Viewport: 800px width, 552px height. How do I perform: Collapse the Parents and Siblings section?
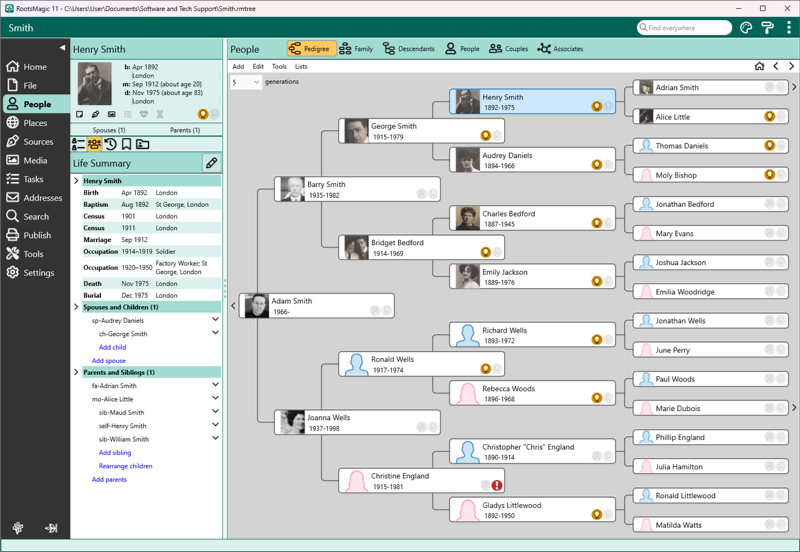[x=77, y=372]
